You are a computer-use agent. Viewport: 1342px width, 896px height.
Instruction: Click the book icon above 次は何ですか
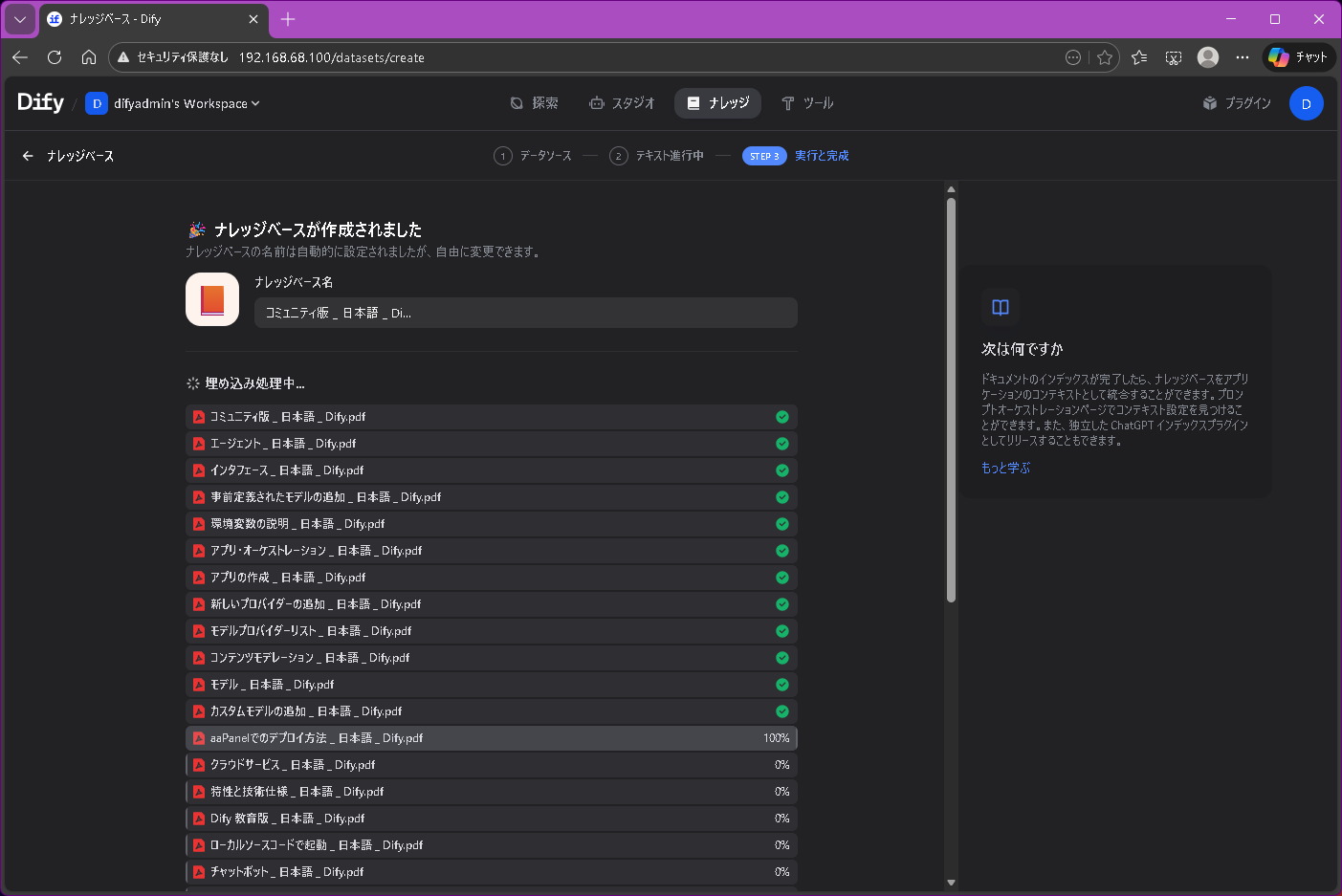coord(1001,307)
